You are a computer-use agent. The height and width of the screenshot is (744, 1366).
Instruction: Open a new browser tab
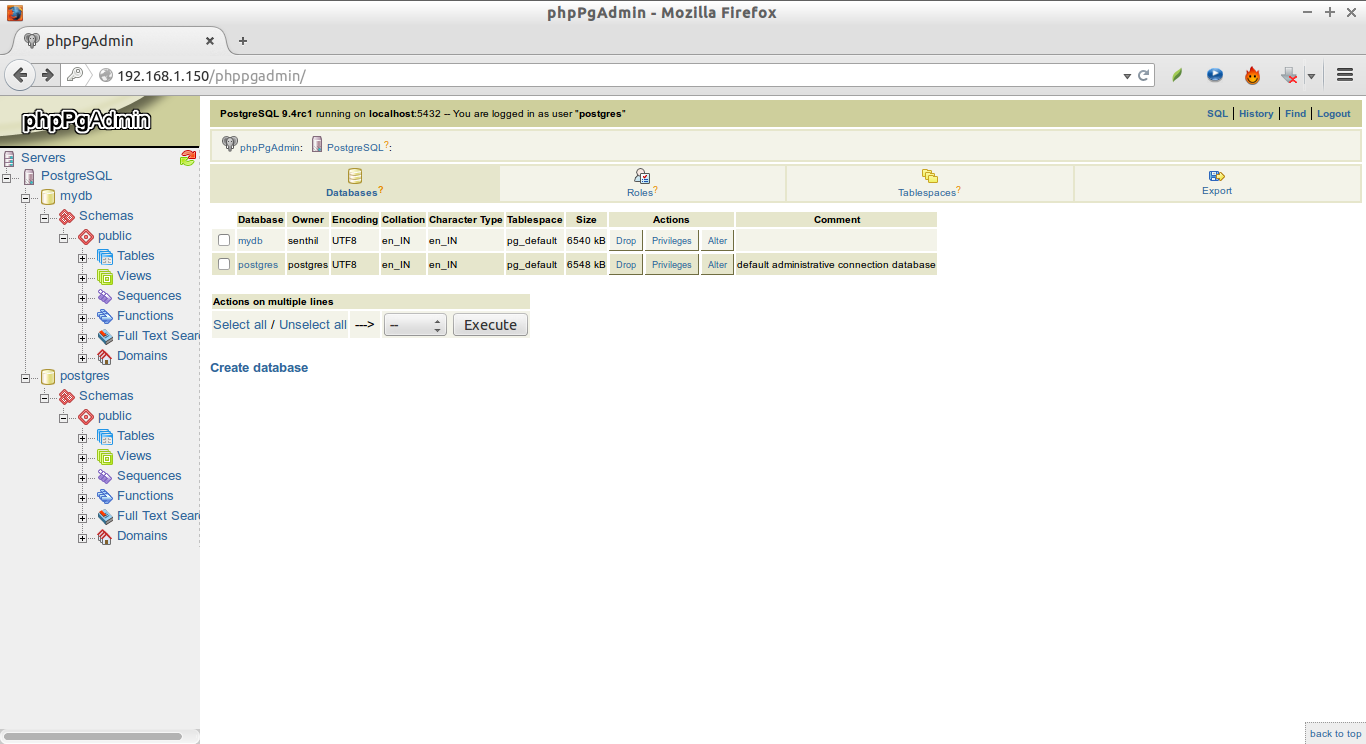click(x=242, y=41)
